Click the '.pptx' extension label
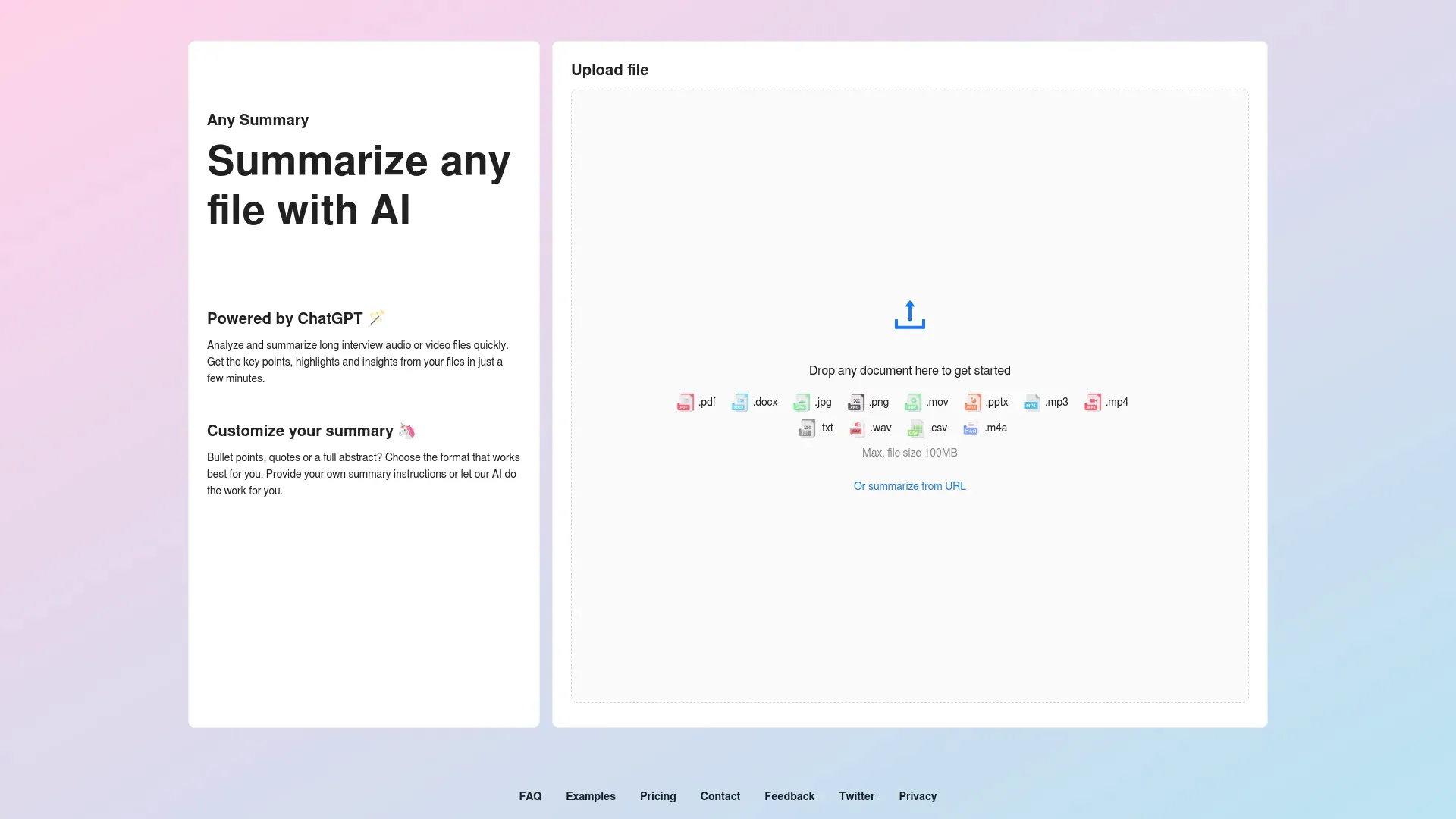This screenshot has height=819, width=1456. pos(996,402)
